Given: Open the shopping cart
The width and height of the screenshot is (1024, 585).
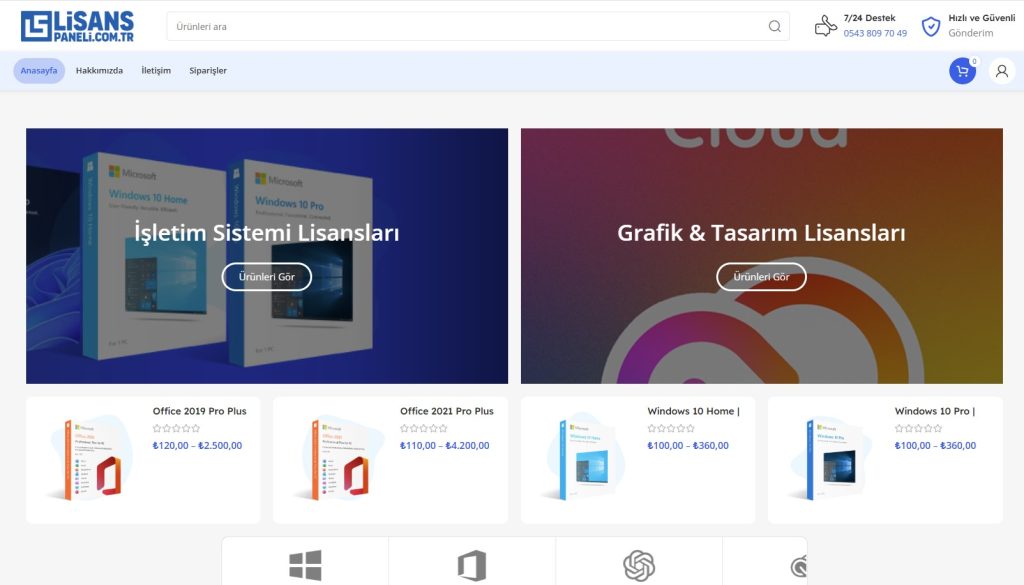Looking at the screenshot, I should 962,71.
